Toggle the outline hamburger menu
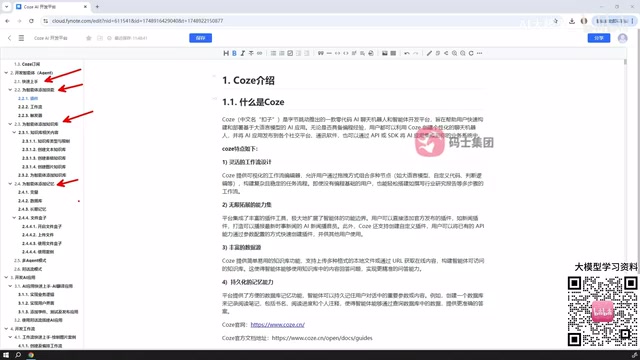The image size is (640, 360). pyautogui.click(x=21, y=38)
